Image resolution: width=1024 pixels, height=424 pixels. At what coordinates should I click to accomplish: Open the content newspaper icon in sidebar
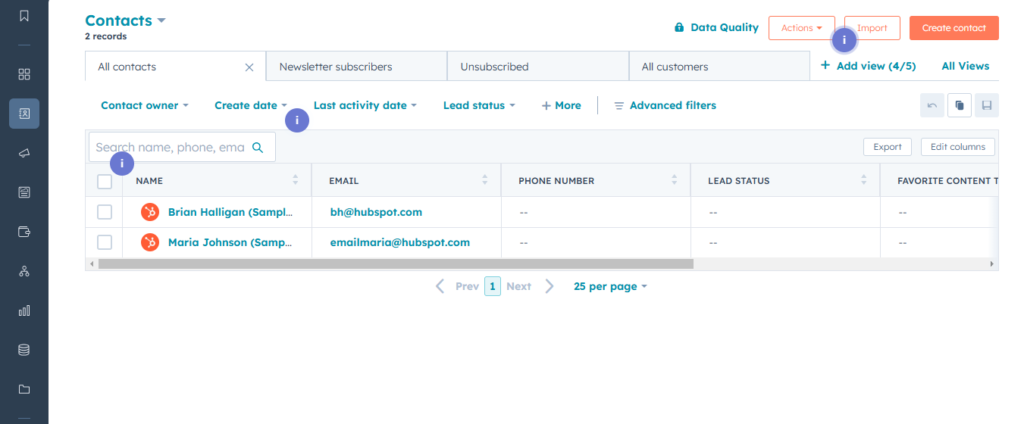[24, 192]
